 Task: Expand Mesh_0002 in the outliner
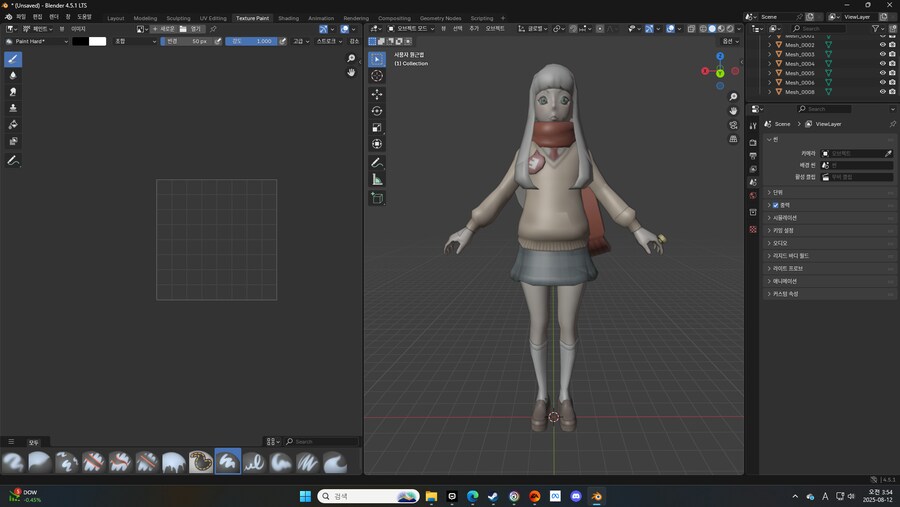(770, 45)
